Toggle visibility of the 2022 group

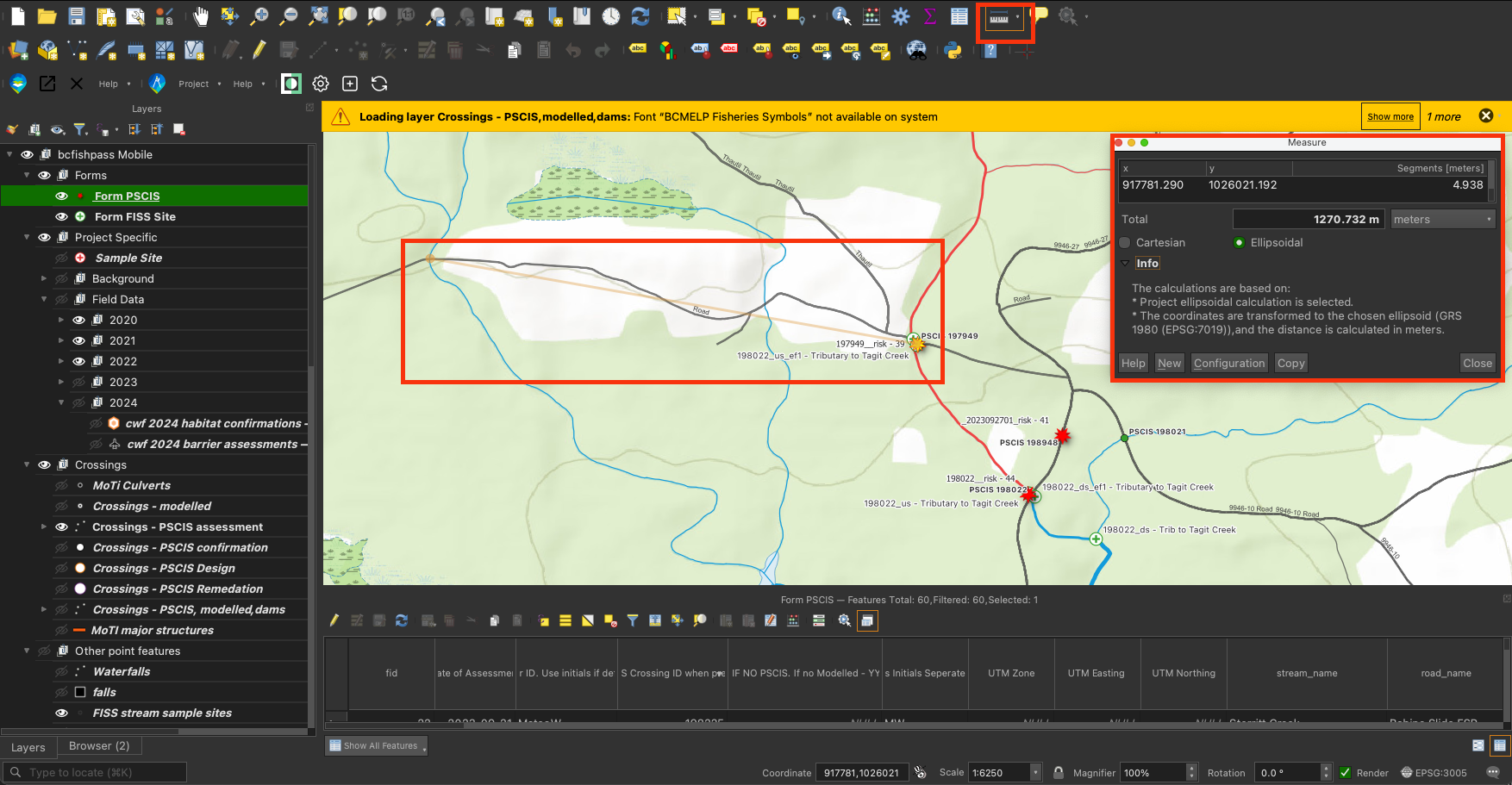click(78, 361)
